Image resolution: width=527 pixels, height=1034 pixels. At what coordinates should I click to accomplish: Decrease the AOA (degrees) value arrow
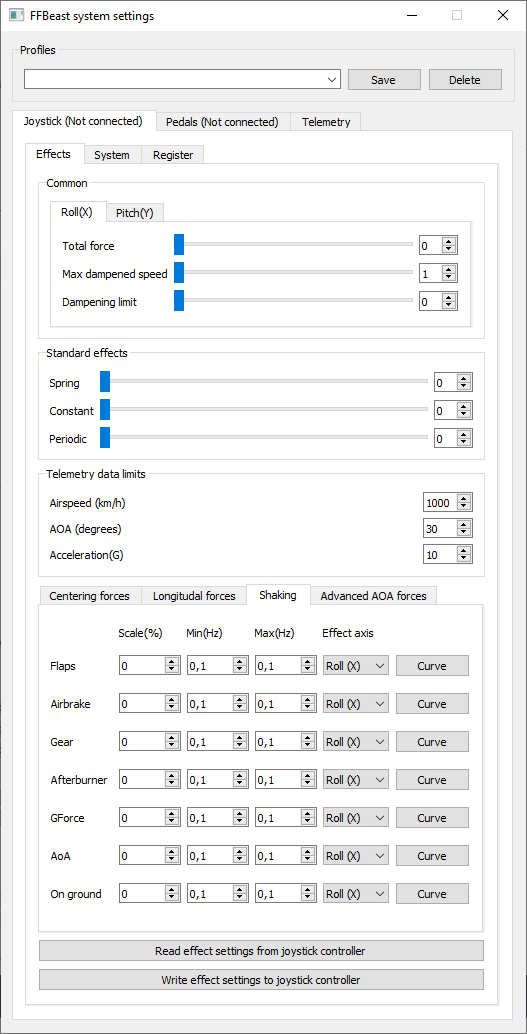click(464, 533)
